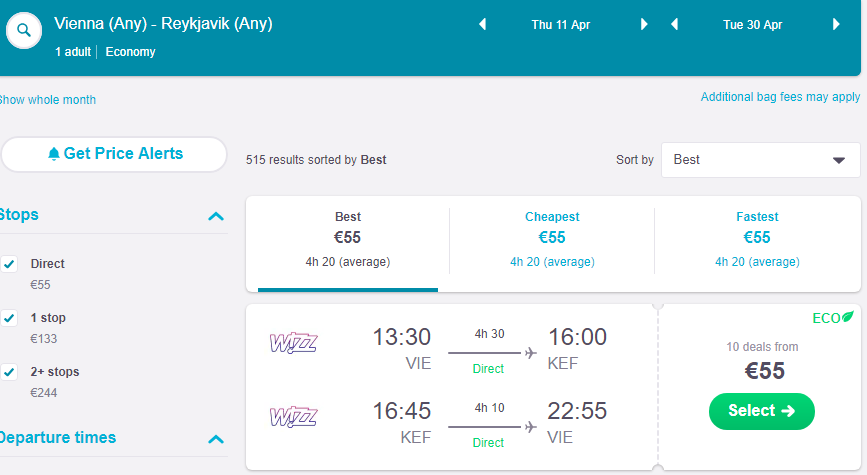Click the return flight Wizz logo
867x475 pixels.
point(294,414)
